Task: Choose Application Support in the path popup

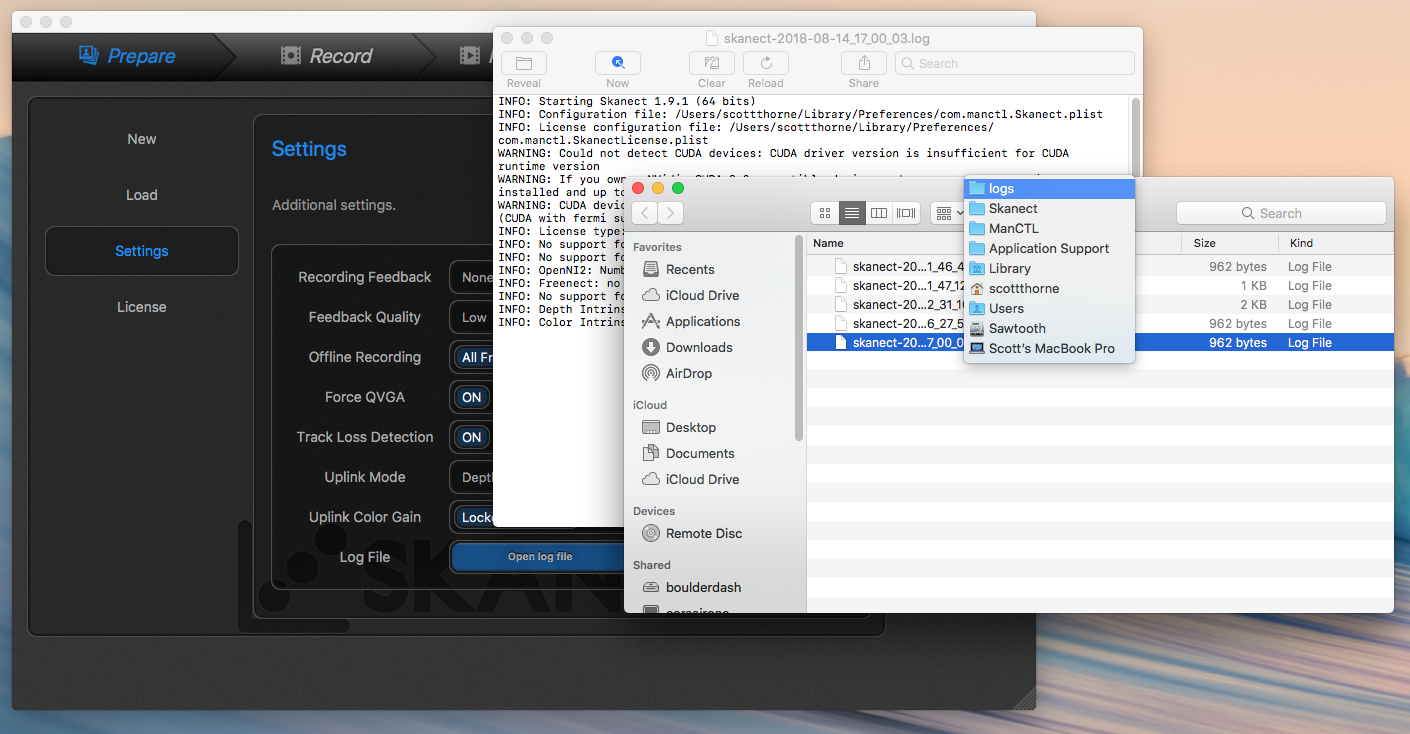Action: (x=1049, y=248)
